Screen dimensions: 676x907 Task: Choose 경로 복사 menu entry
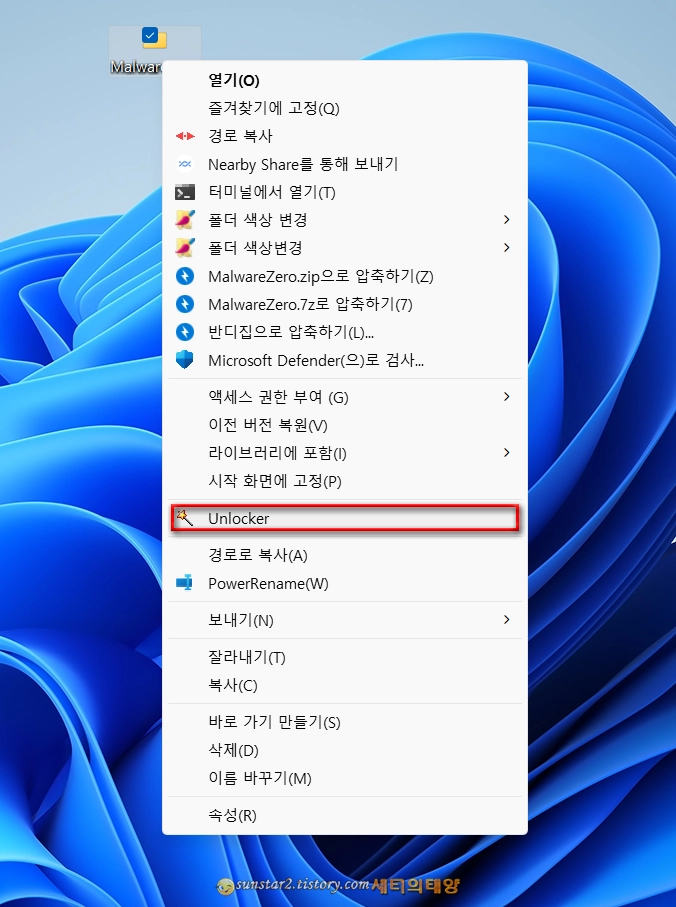[x=345, y=136]
